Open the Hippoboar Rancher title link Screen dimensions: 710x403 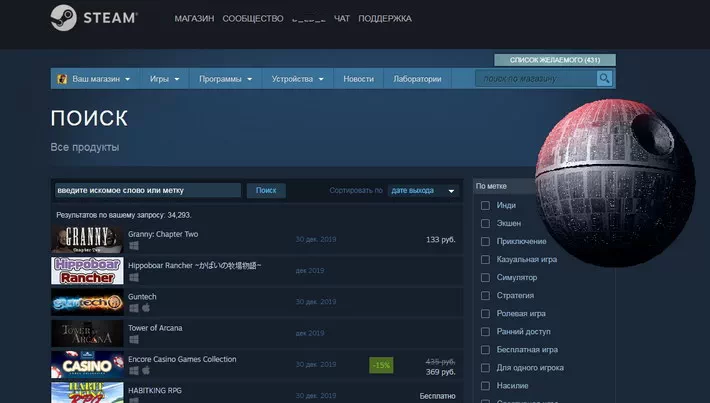[x=195, y=265]
